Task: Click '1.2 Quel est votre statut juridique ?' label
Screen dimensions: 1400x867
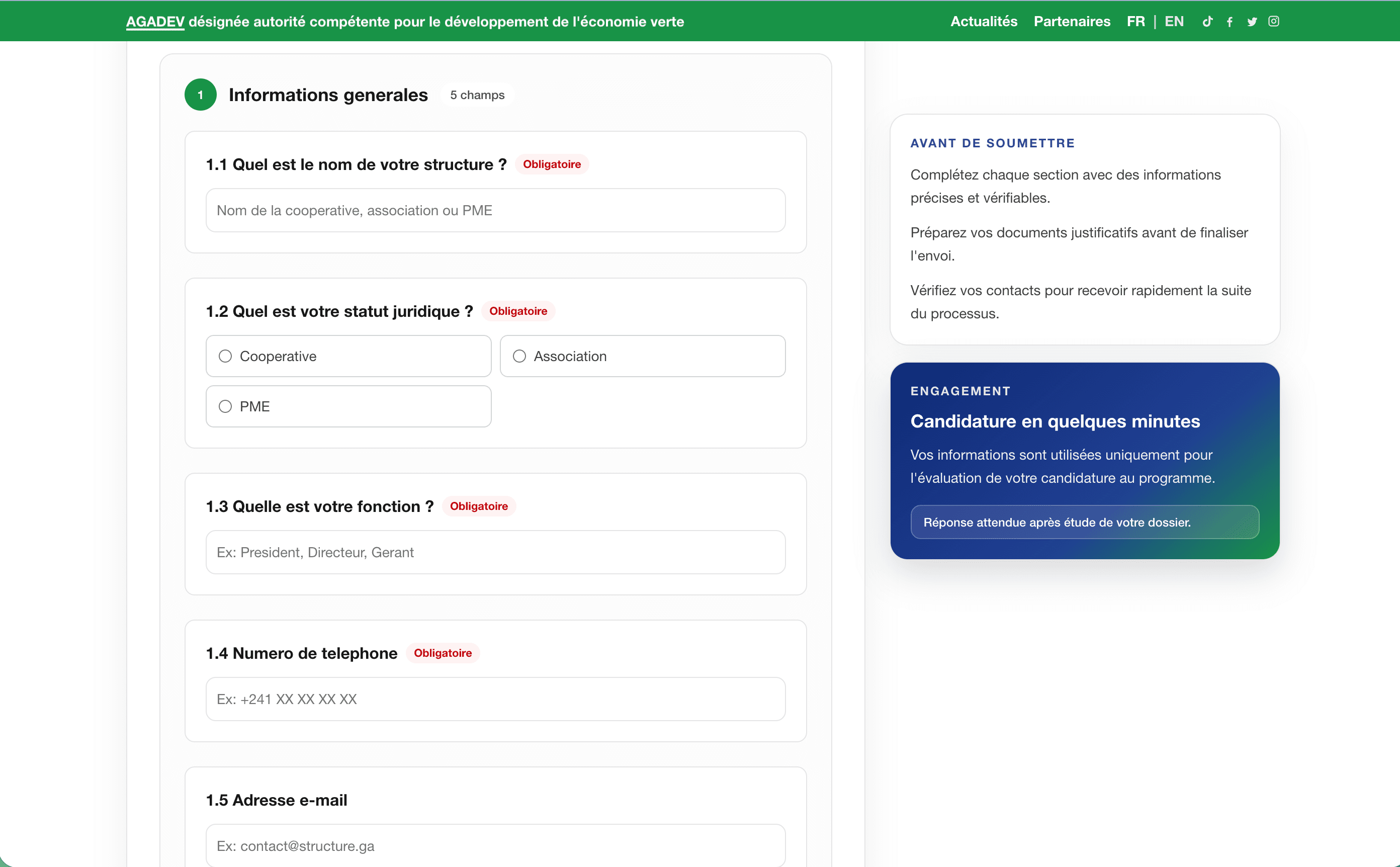Action: (339, 311)
